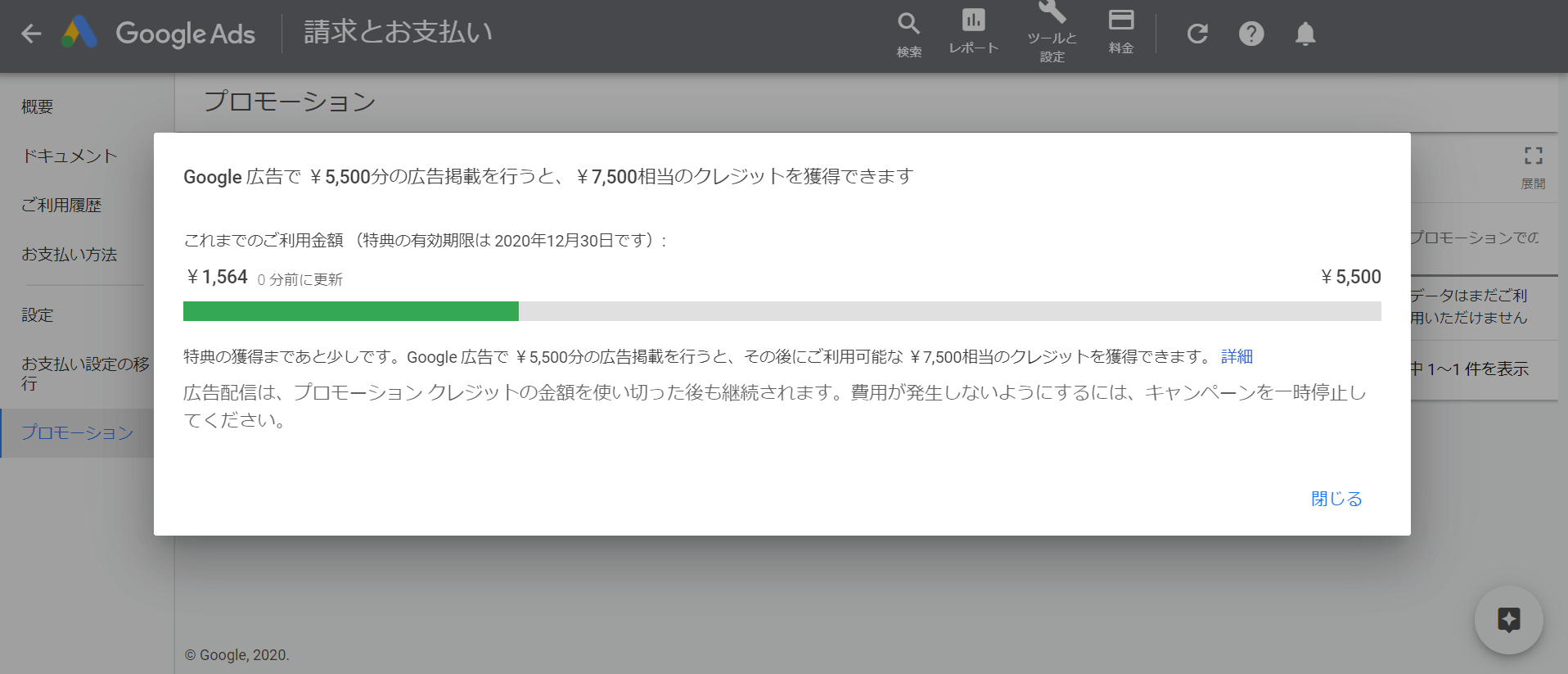The height and width of the screenshot is (674, 1568).
Task: Open the Billing (料金) card icon
Action: 1121,31
